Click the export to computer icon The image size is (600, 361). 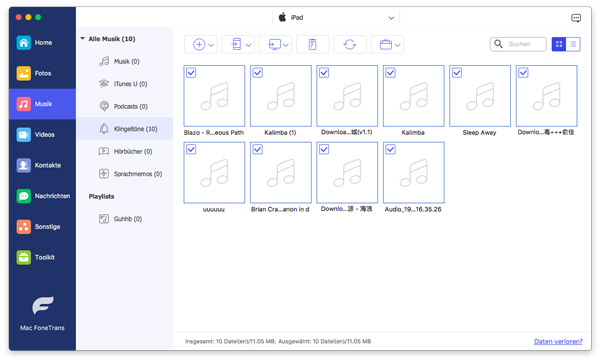coord(274,44)
